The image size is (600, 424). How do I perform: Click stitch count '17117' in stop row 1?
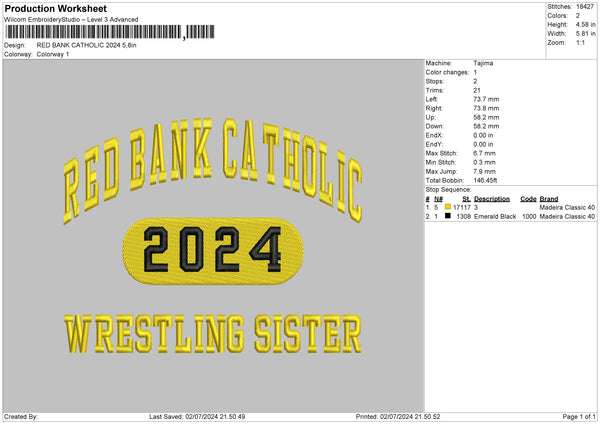[x=462, y=207]
